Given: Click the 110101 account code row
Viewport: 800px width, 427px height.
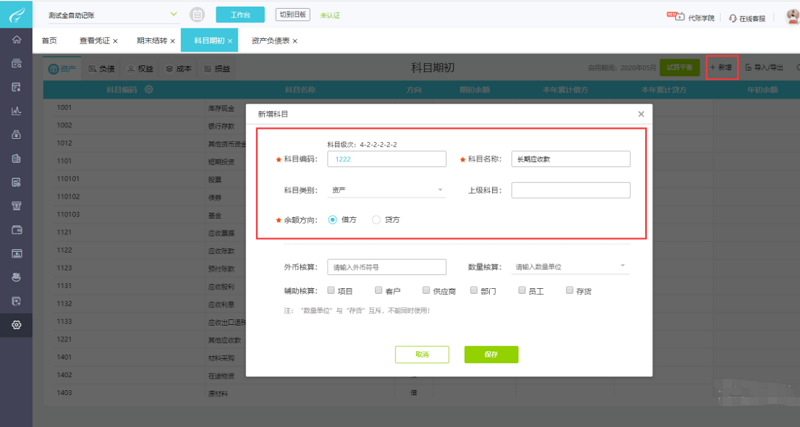Looking at the screenshot, I should pyautogui.click(x=68, y=179).
